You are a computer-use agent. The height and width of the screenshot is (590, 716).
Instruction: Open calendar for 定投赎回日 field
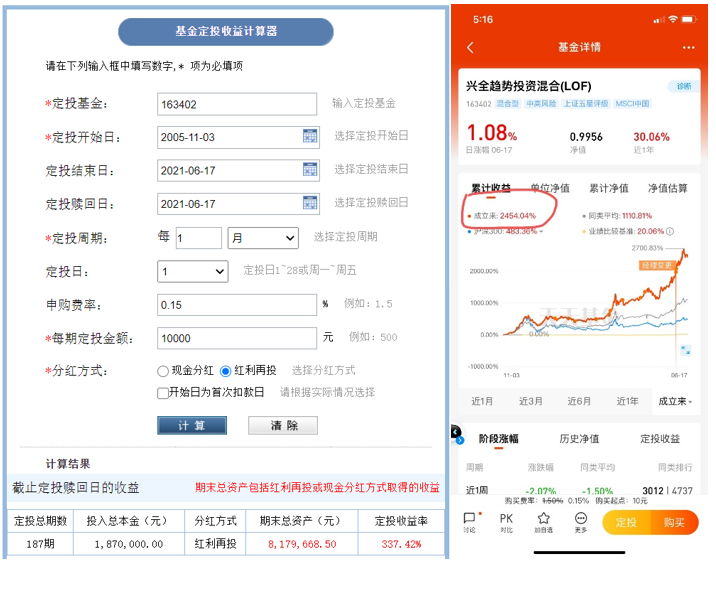tap(310, 203)
